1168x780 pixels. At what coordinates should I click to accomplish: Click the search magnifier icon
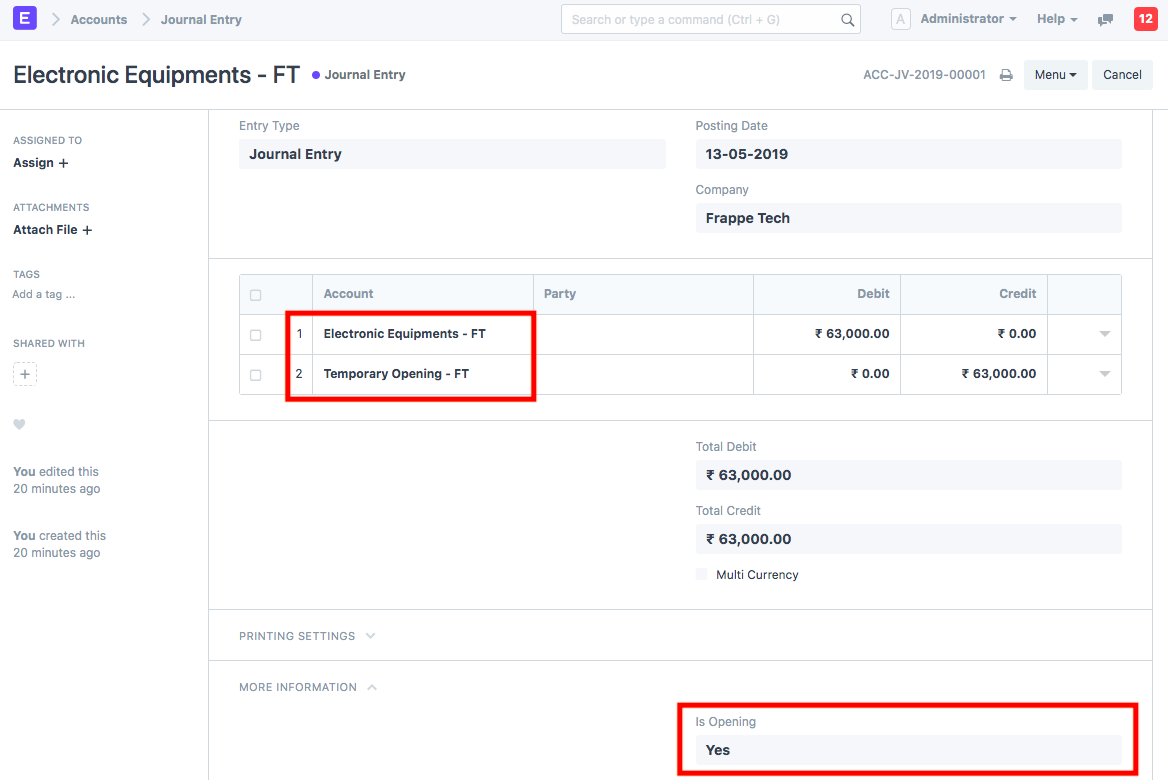tap(847, 19)
